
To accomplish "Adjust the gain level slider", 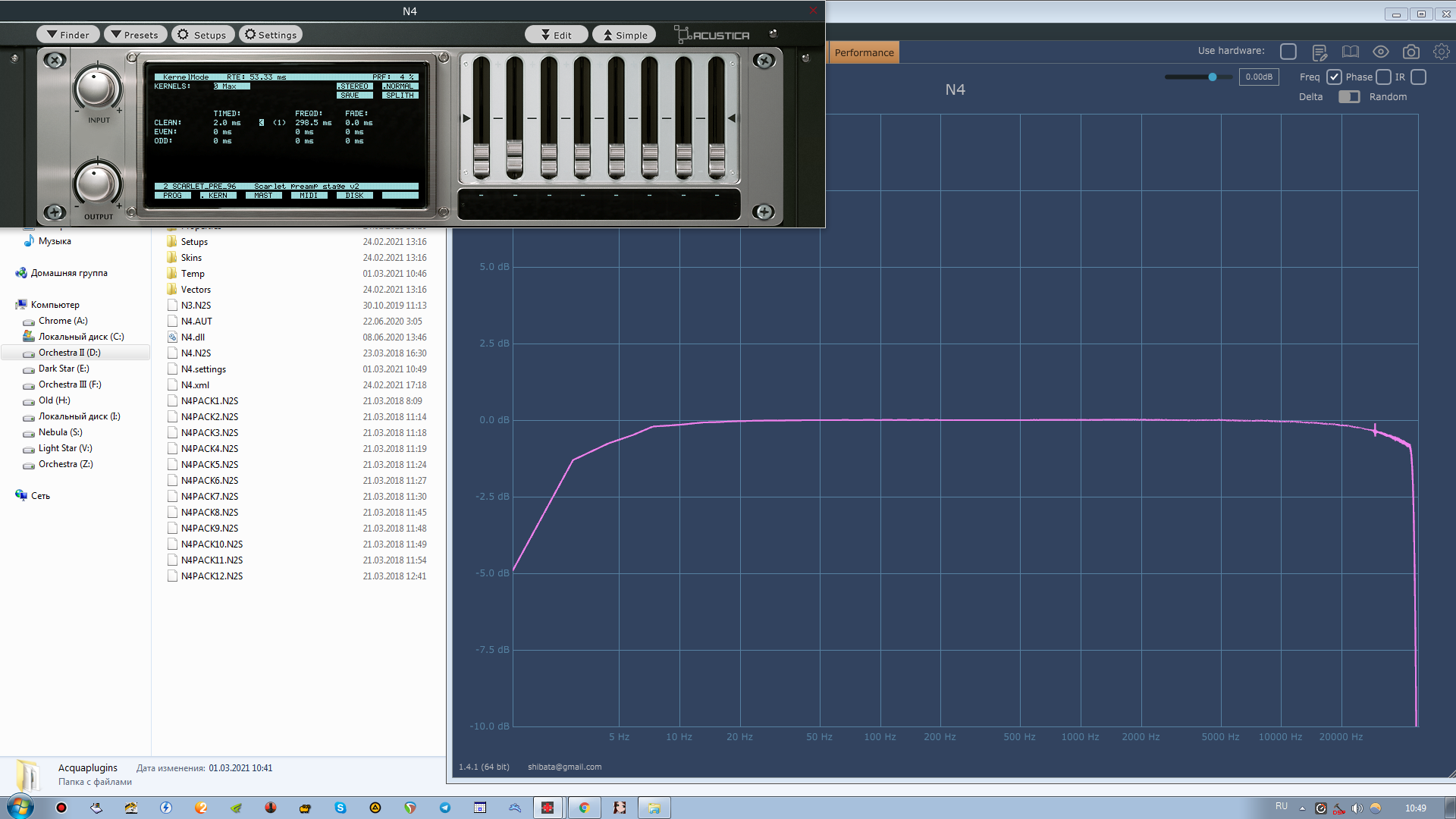I will [1212, 77].
